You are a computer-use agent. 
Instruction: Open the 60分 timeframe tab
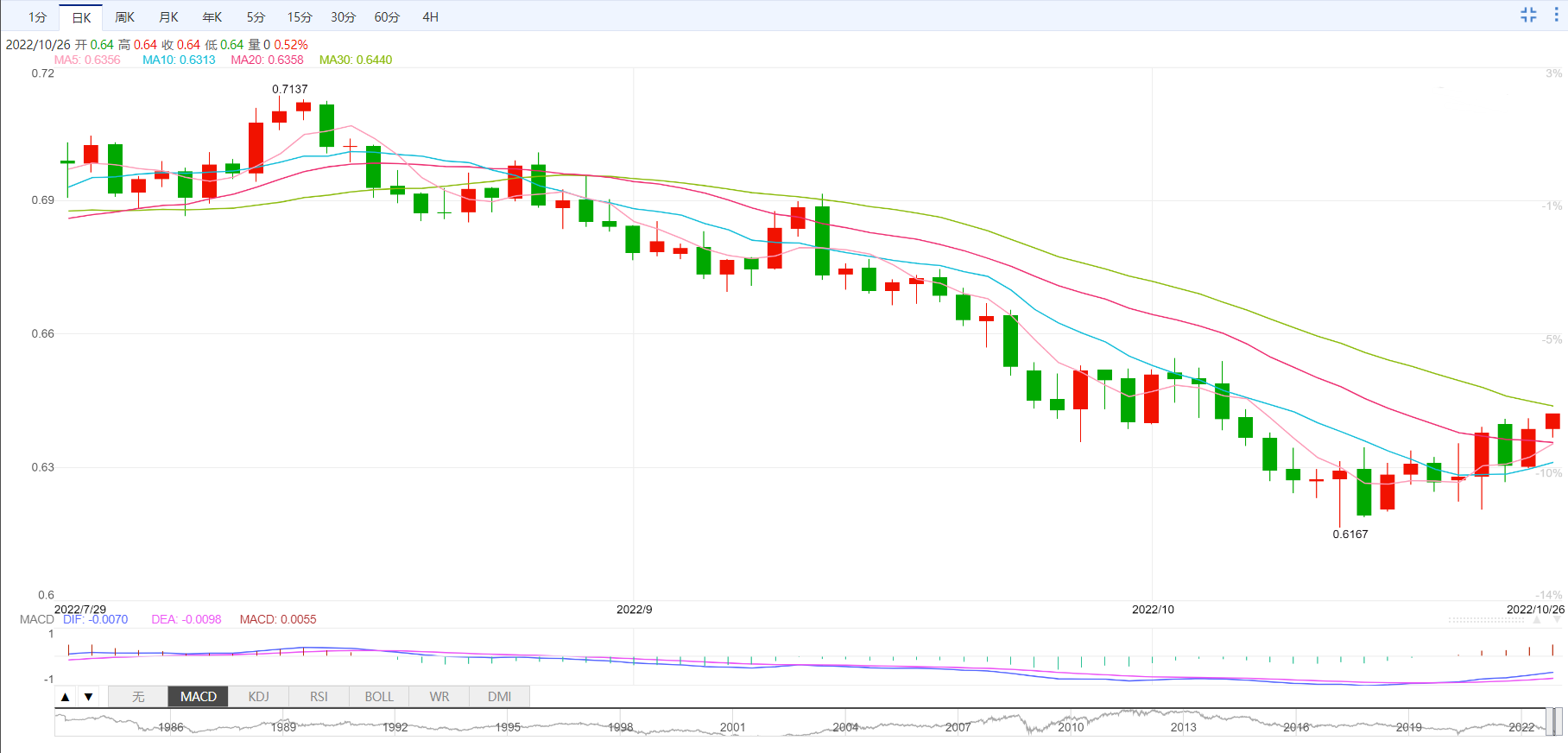(x=387, y=17)
